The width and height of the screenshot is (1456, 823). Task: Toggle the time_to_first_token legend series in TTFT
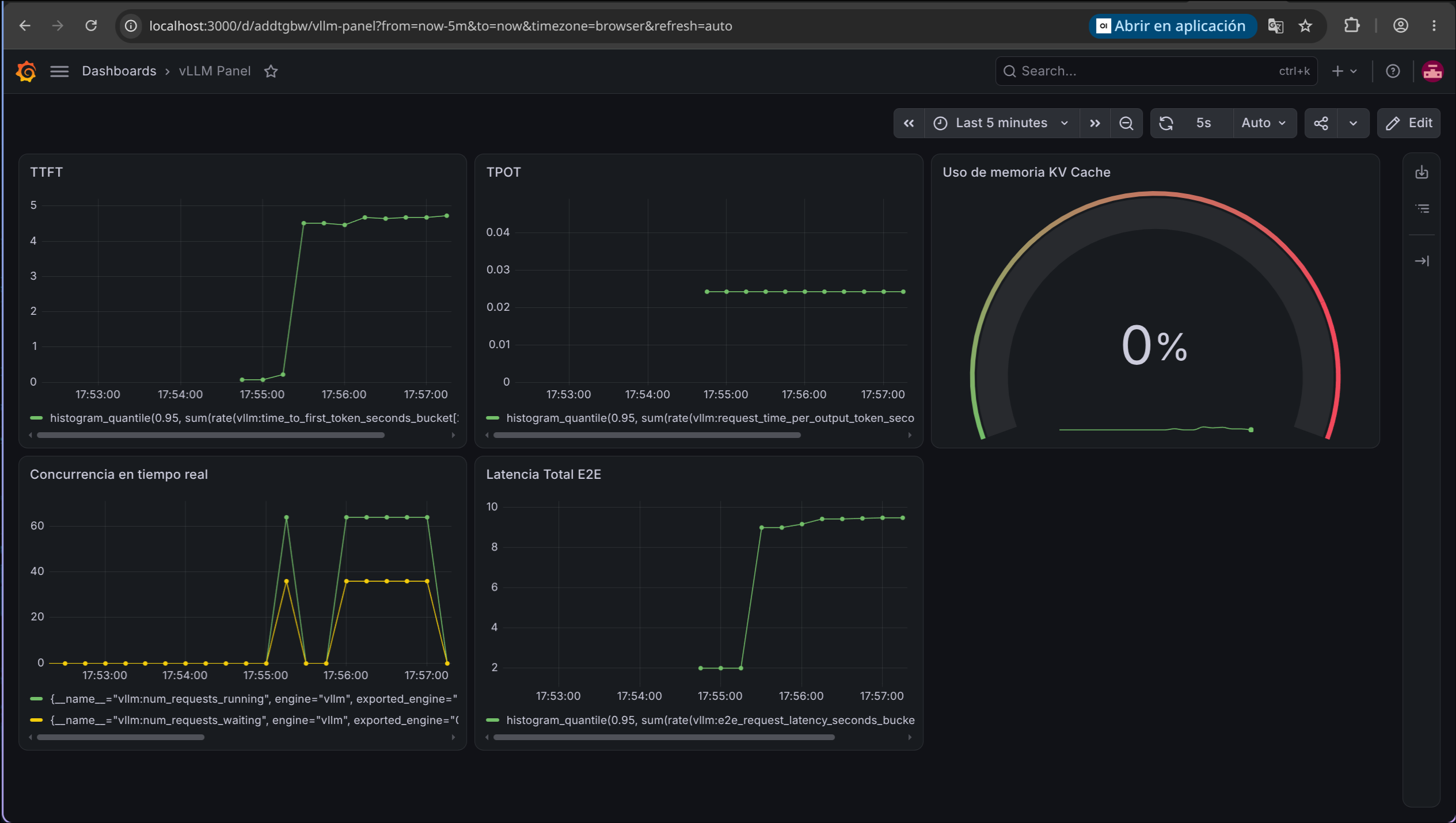tap(254, 418)
